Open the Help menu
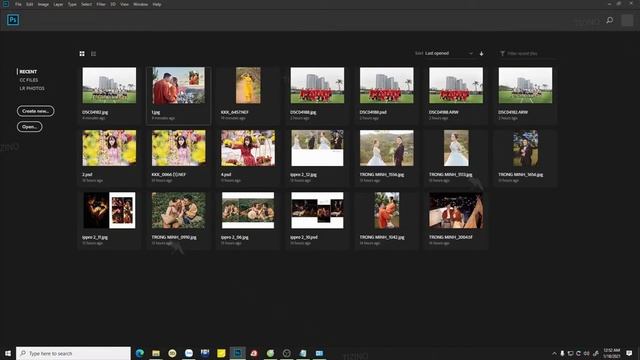640x360 pixels. point(157,4)
